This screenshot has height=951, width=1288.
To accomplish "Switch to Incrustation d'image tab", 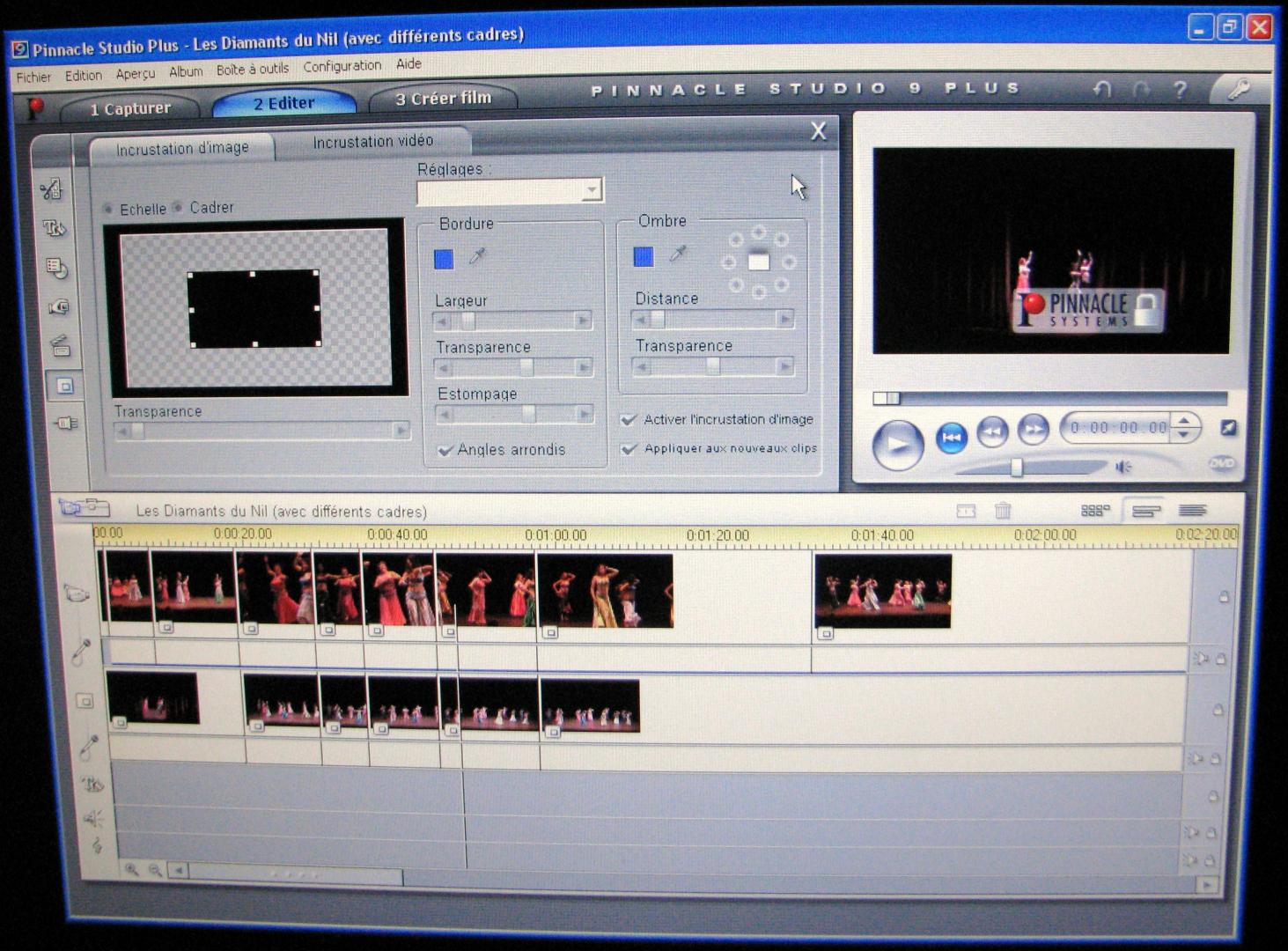I will (182, 149).
